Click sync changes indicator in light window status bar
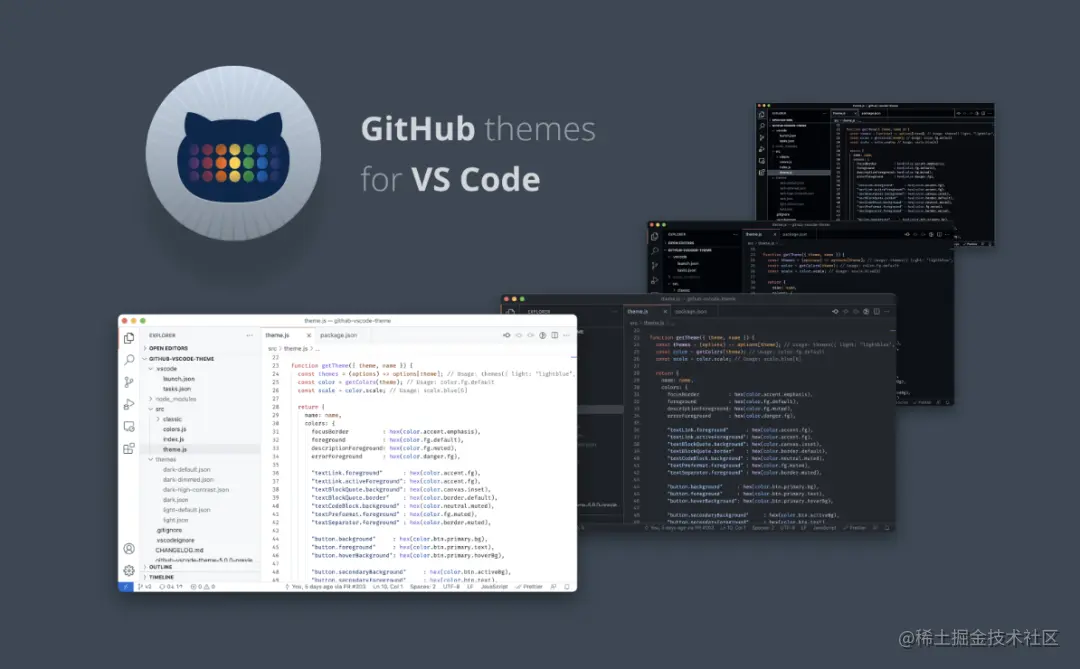Viewport: 1080px width, 669px height. pyautogui.click(x=172, y=587)
